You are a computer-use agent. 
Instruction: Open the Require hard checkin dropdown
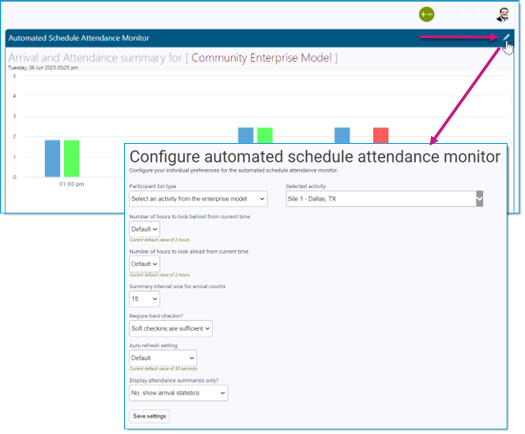click(x=171, y=329)
